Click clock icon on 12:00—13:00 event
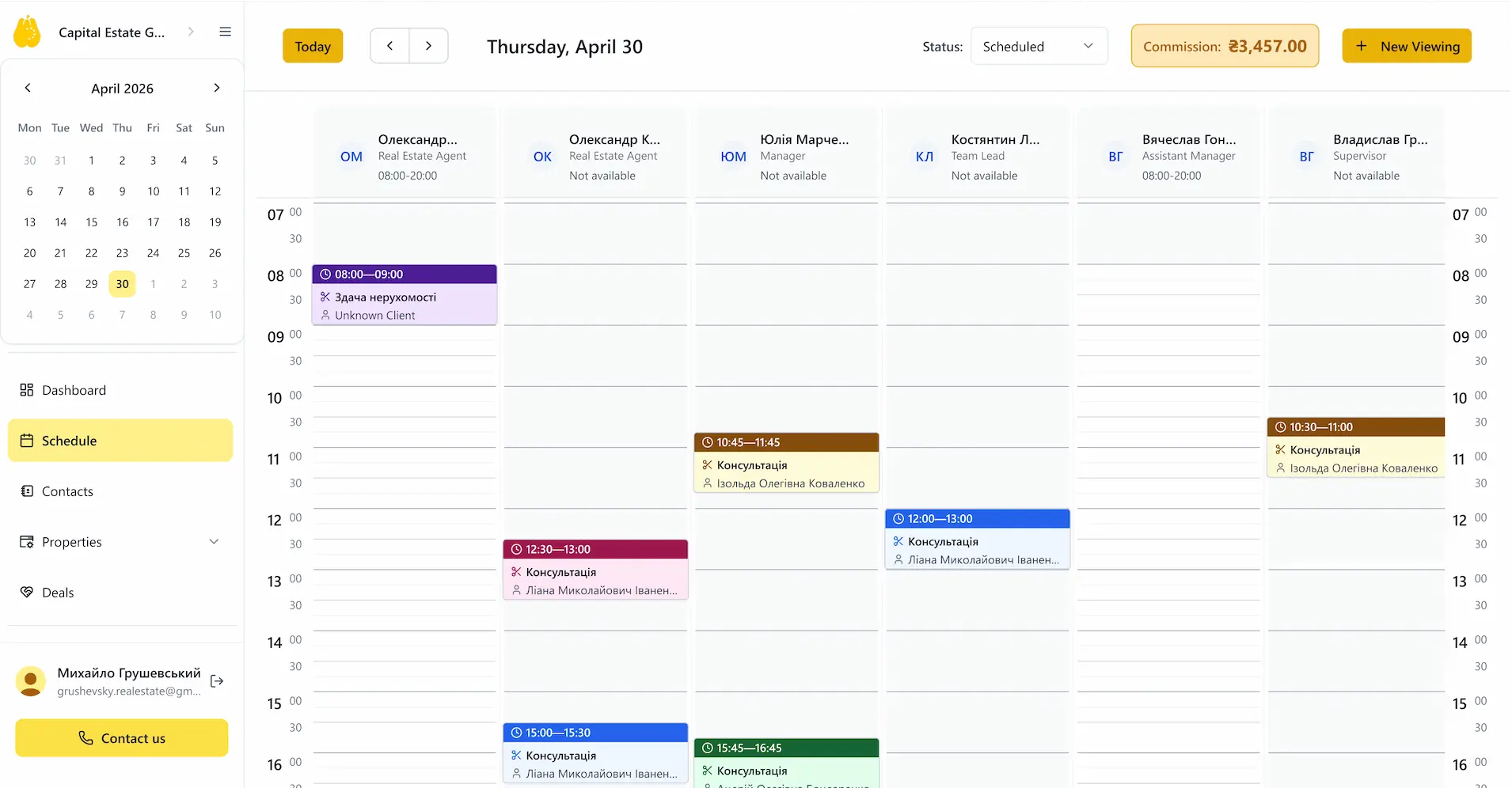Screen dimensions: 1512x788 pos(898,519)
